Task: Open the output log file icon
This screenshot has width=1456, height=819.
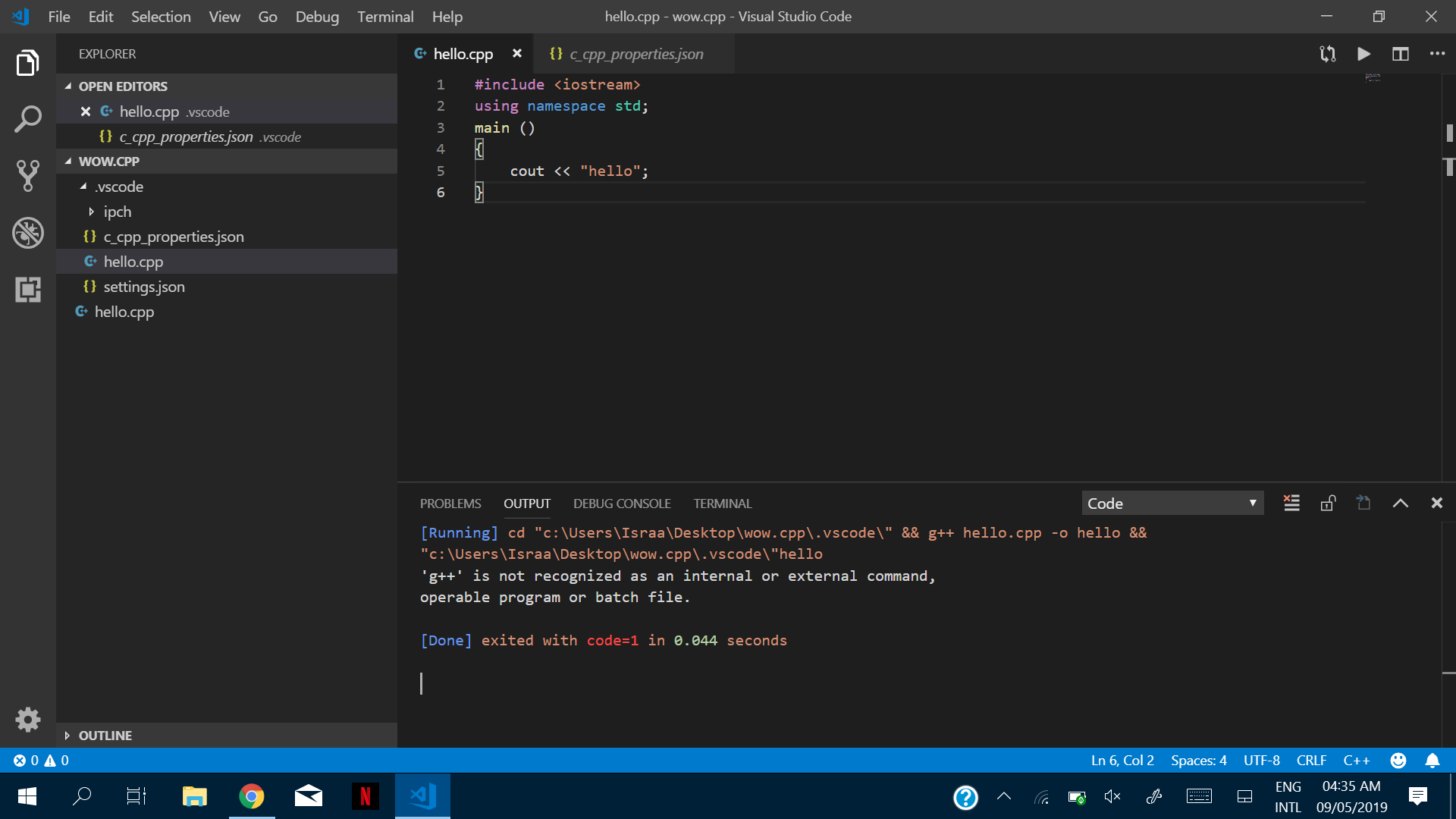Action: point(1363,503)
